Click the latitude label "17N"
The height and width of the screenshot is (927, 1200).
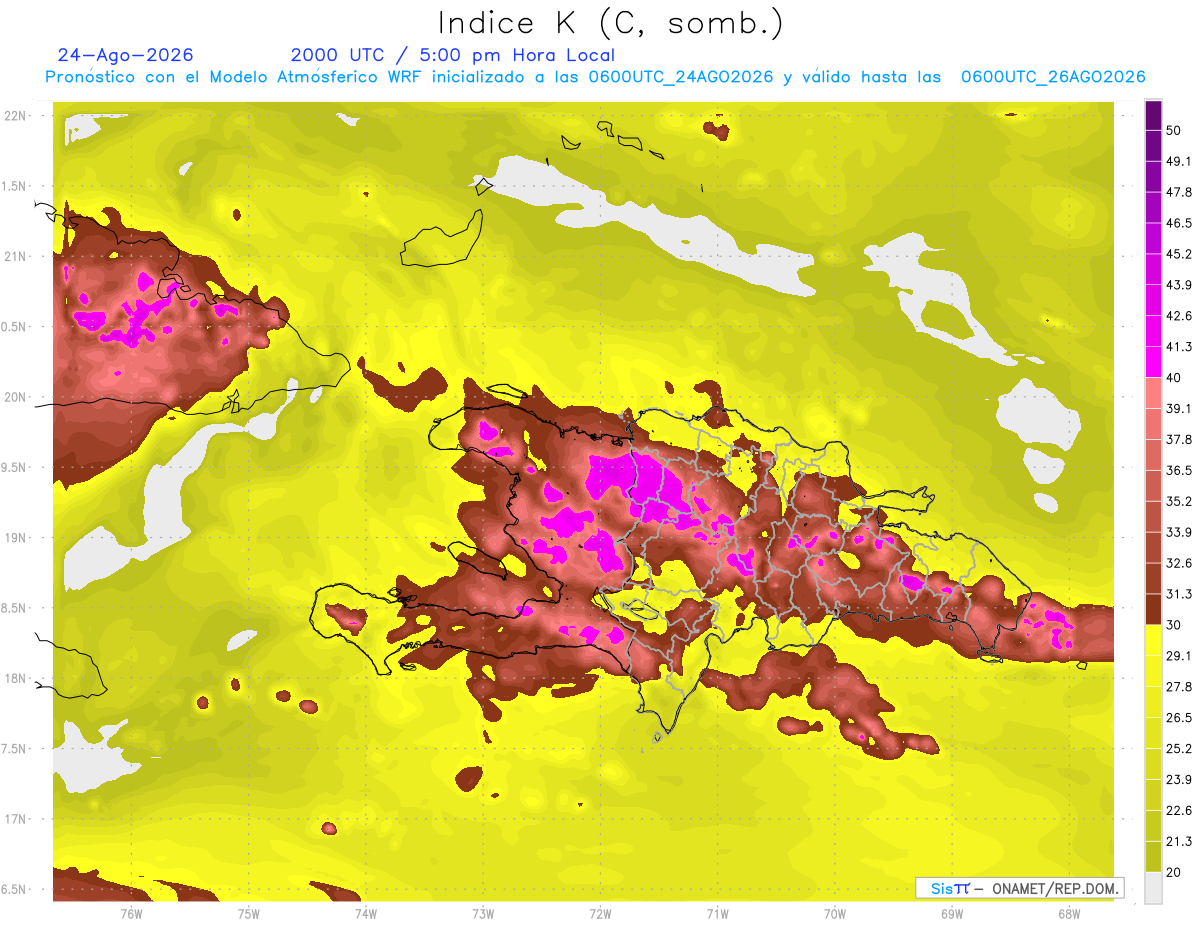(15, 819)
